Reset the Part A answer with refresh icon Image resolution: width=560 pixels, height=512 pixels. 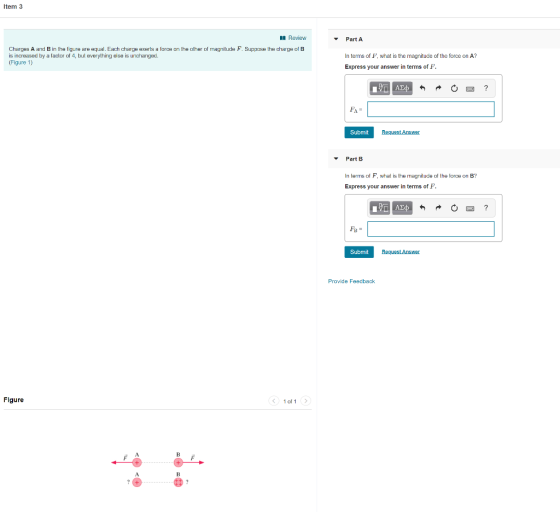click(454, 88)
